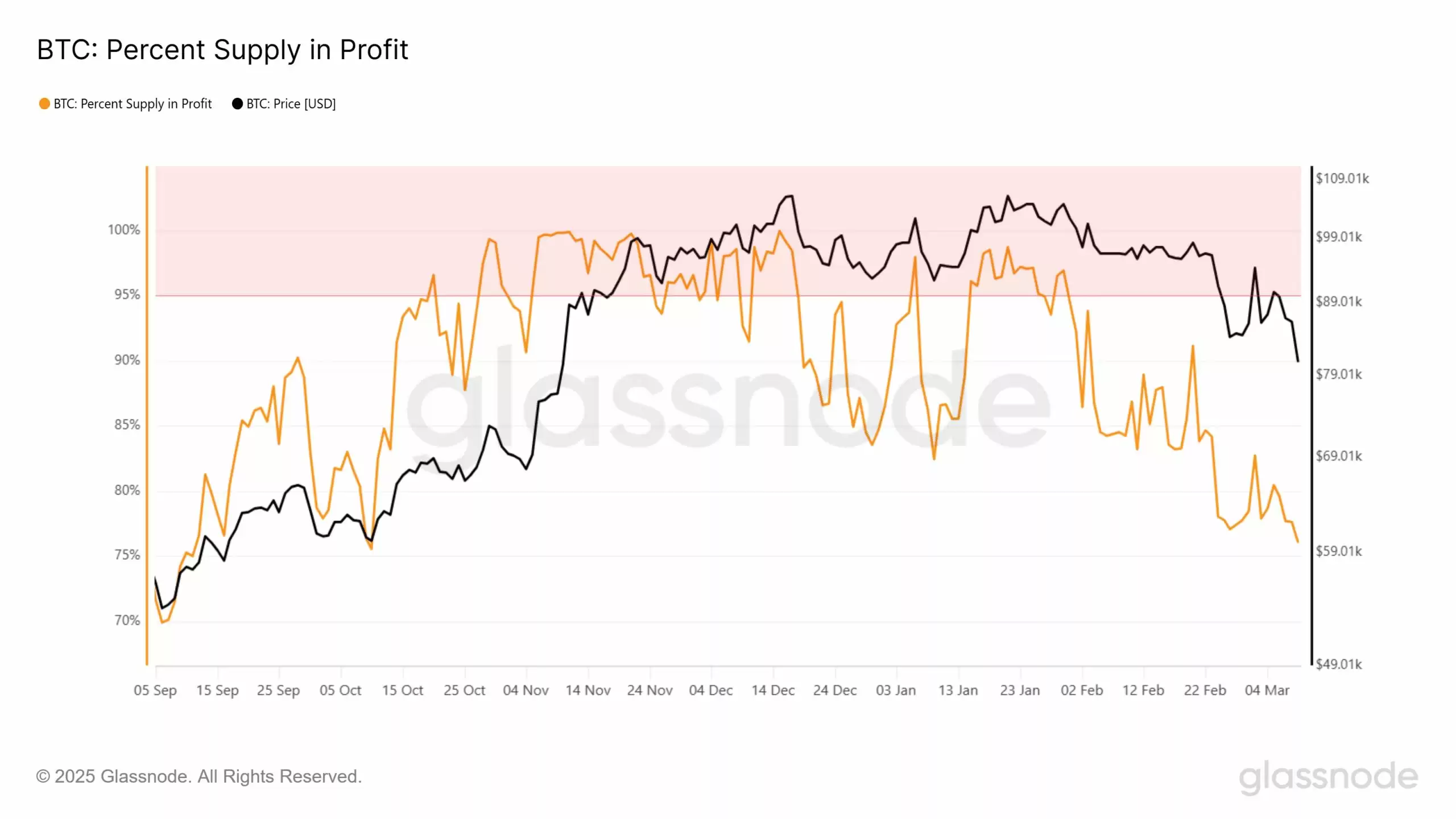The width and height of the screenshot is (1456, 819).
Task: Click the '25 Oct' x-axis date label
Action: (x=464, y=690)
